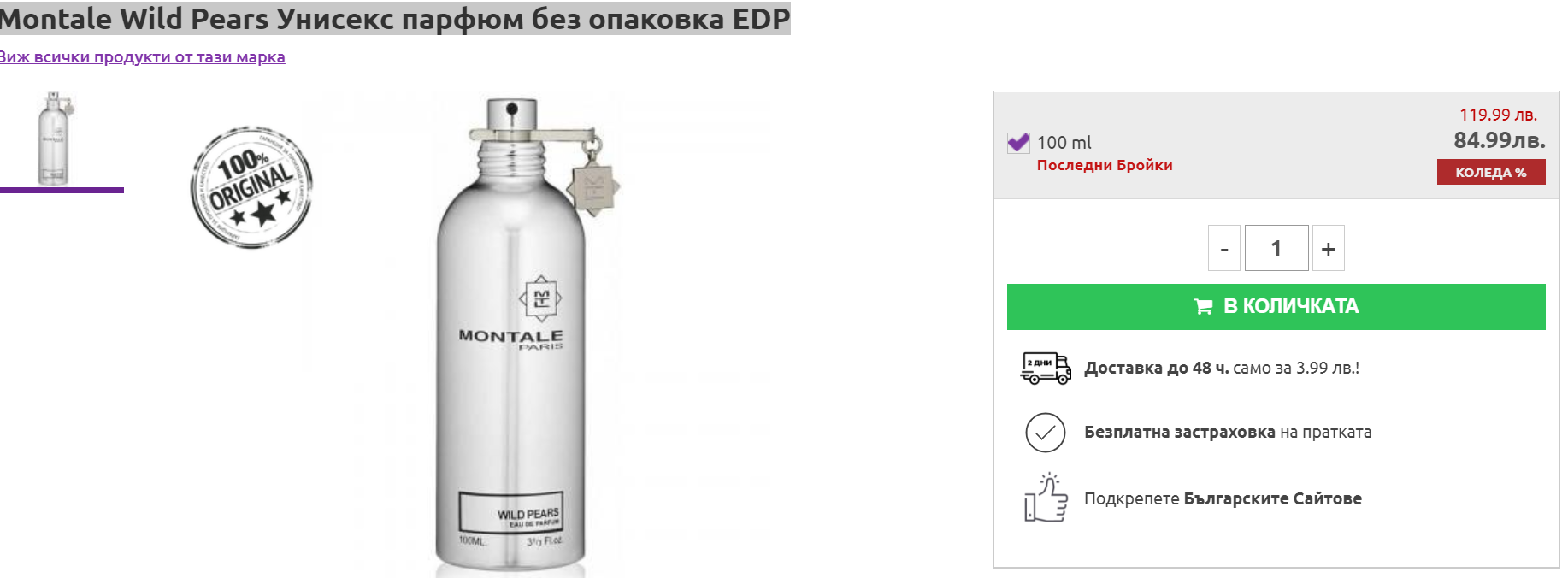The height and width of the screenshot is (578, 1568).
Task: Click the circled checkmark insurance icon
Action: point(1045,433)
